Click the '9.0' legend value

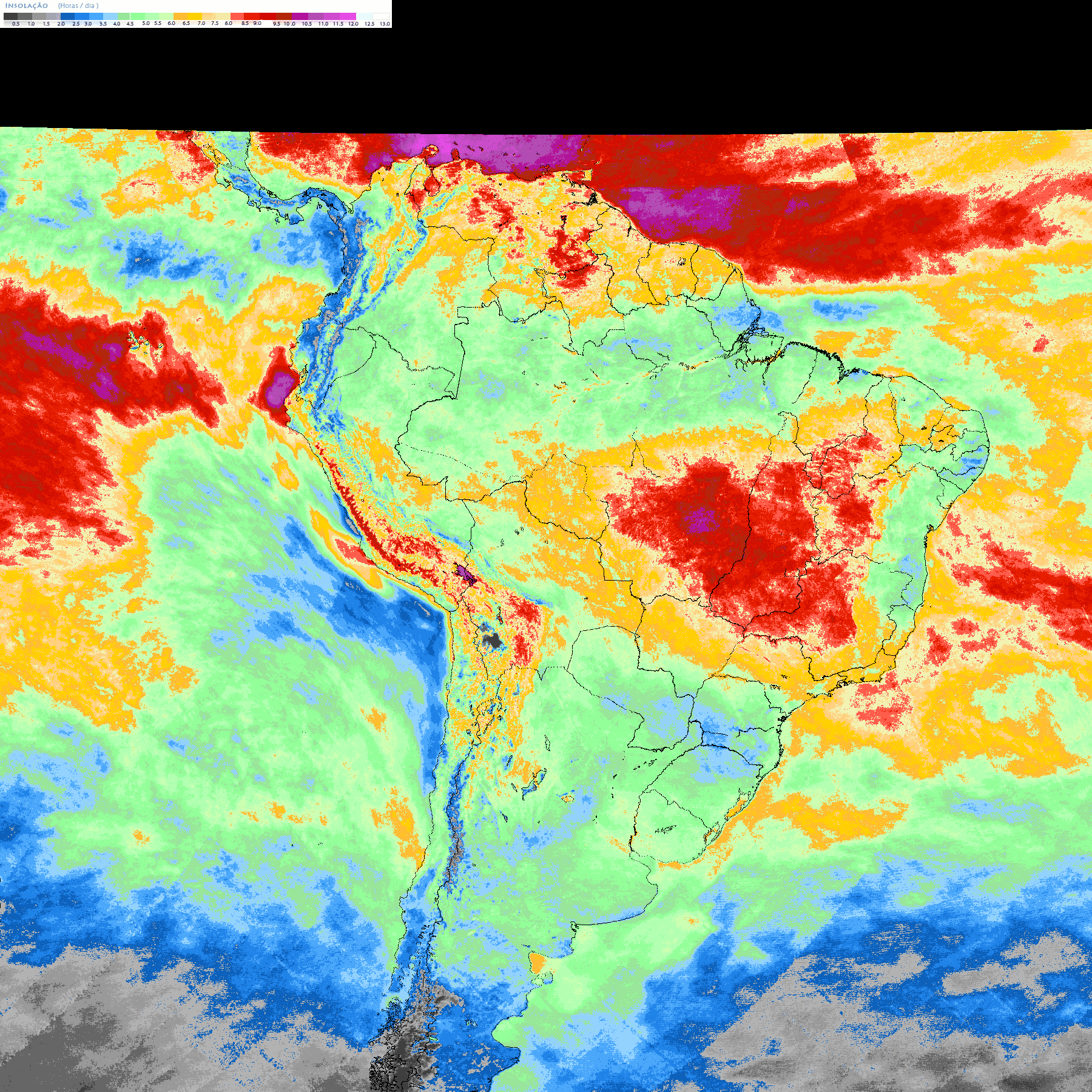(257, 23)
